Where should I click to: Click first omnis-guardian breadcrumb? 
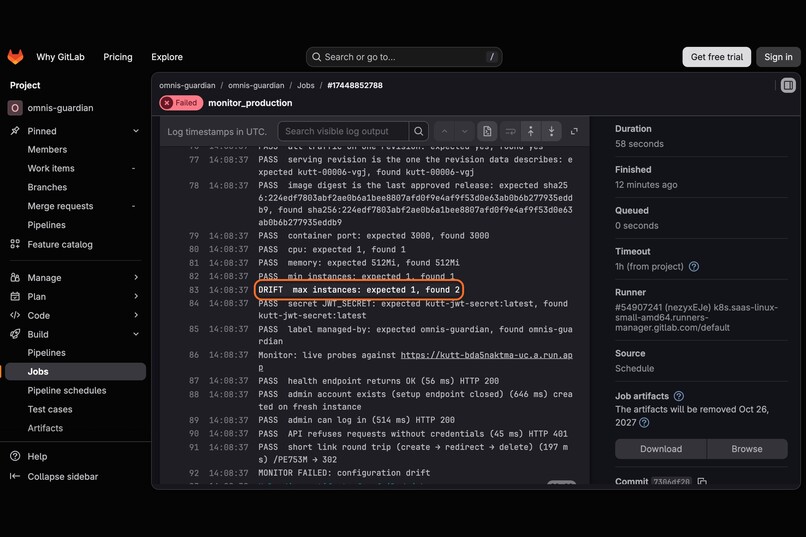187,85
